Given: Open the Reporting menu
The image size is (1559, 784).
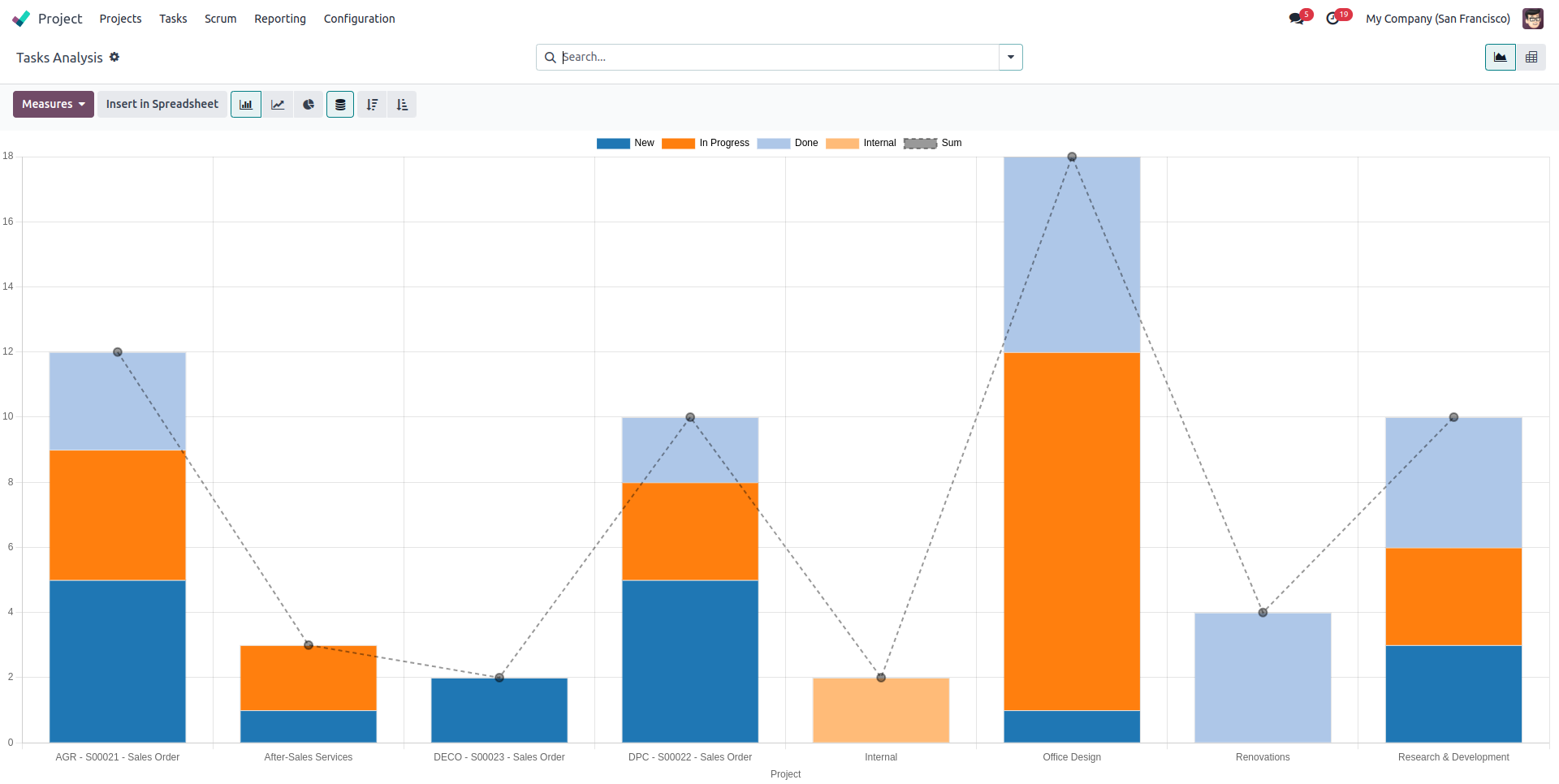Looking at the screenshot, I should tap(279, 19).
